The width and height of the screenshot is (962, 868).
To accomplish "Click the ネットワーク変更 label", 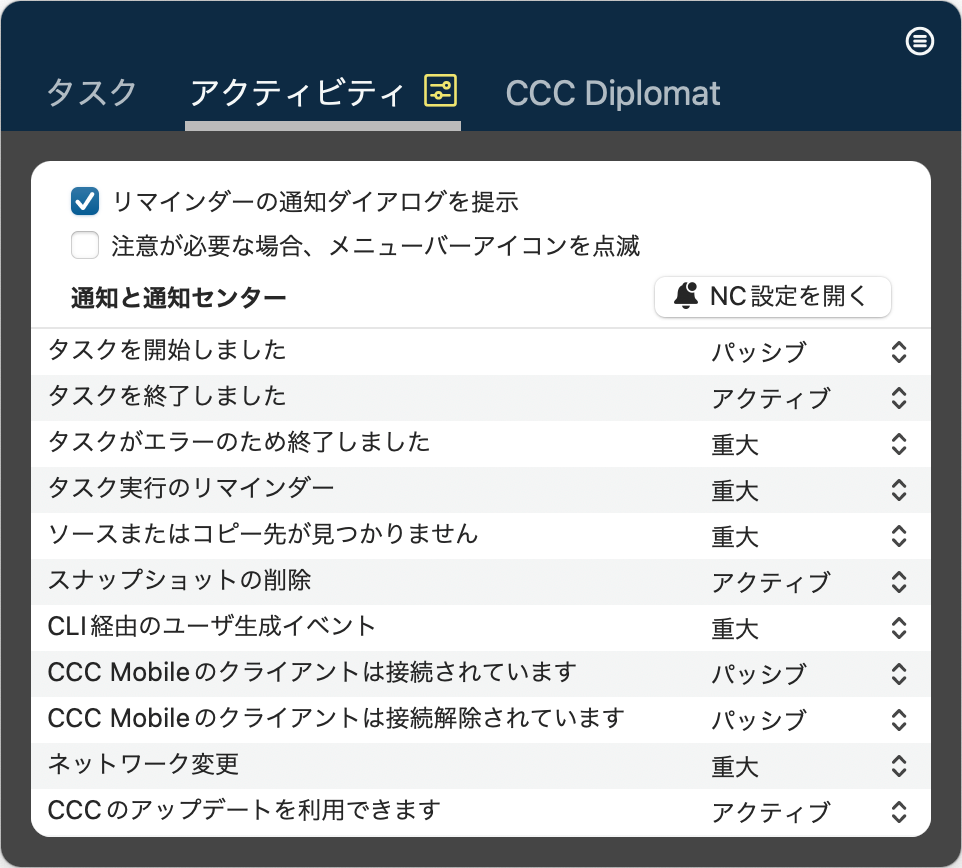I will [143, 764].
